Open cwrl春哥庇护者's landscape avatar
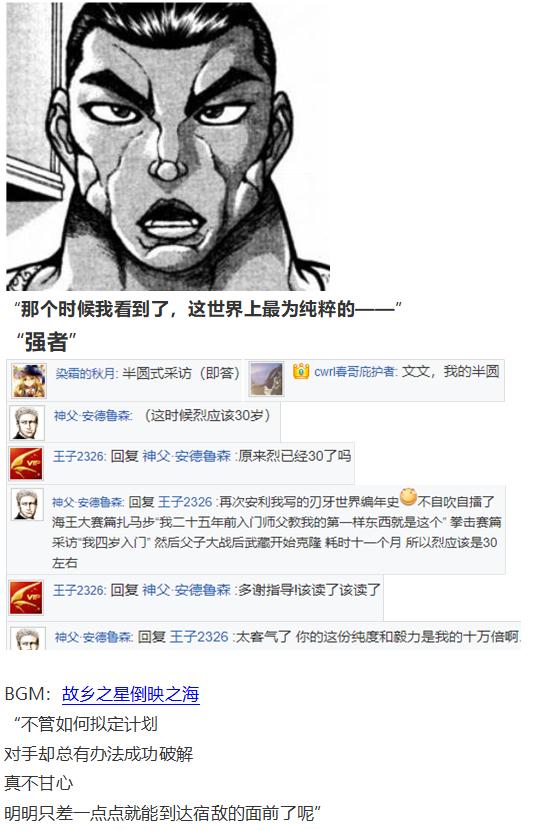This screenshot has width=558, height=830. (266, 379)
